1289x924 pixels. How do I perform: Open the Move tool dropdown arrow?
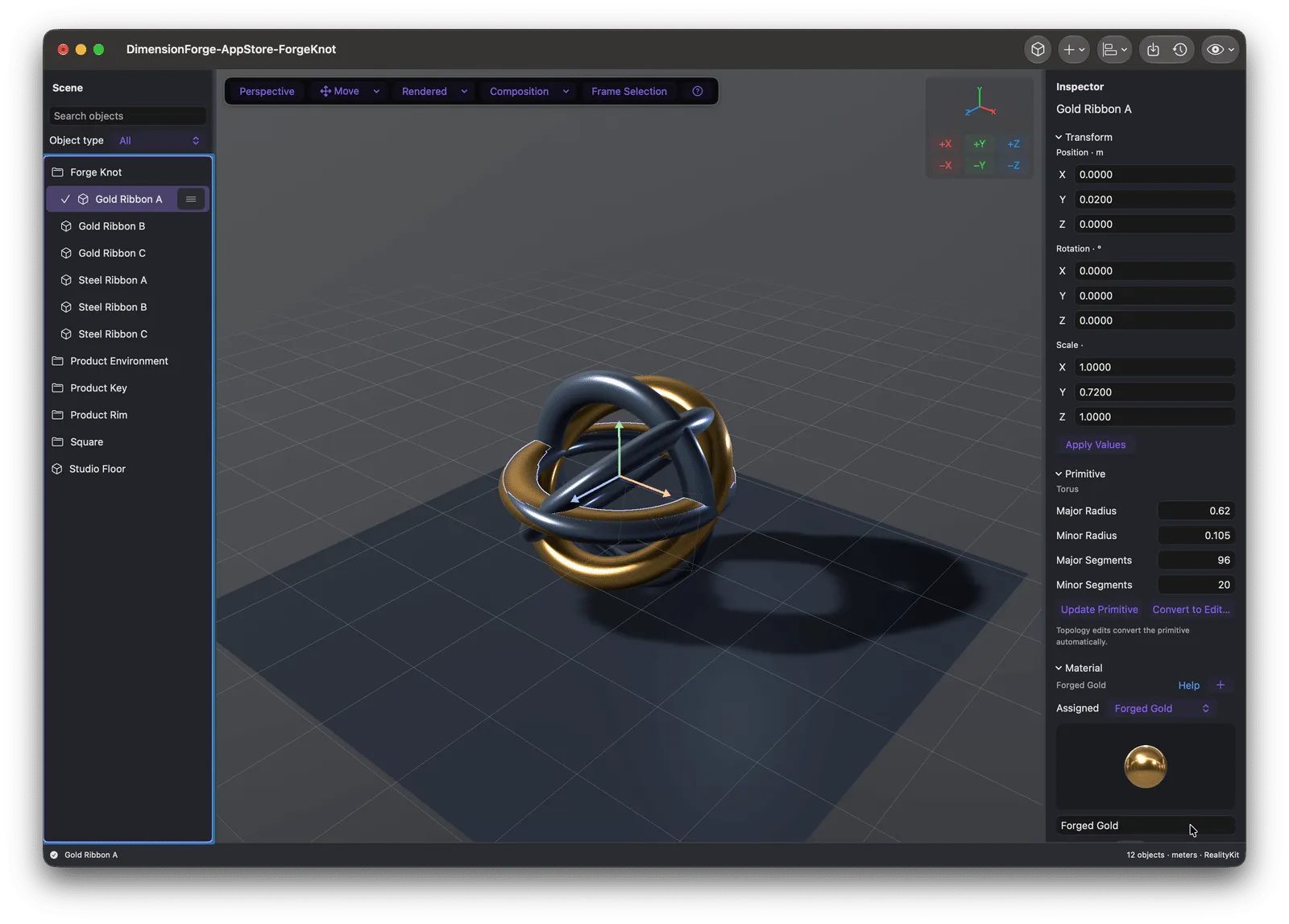point(376,91)
